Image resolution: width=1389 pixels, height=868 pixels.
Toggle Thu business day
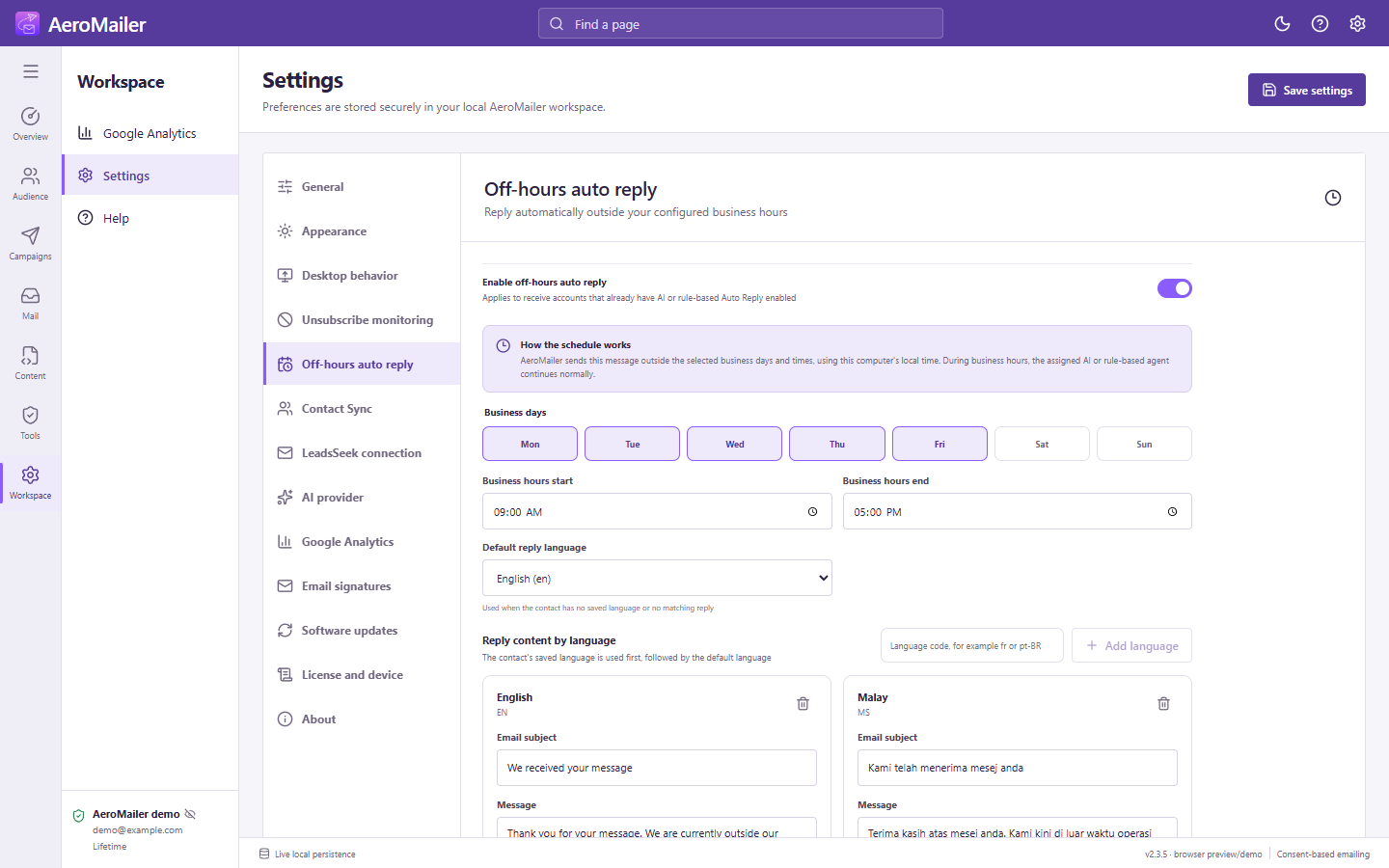(x=837, y=444)
